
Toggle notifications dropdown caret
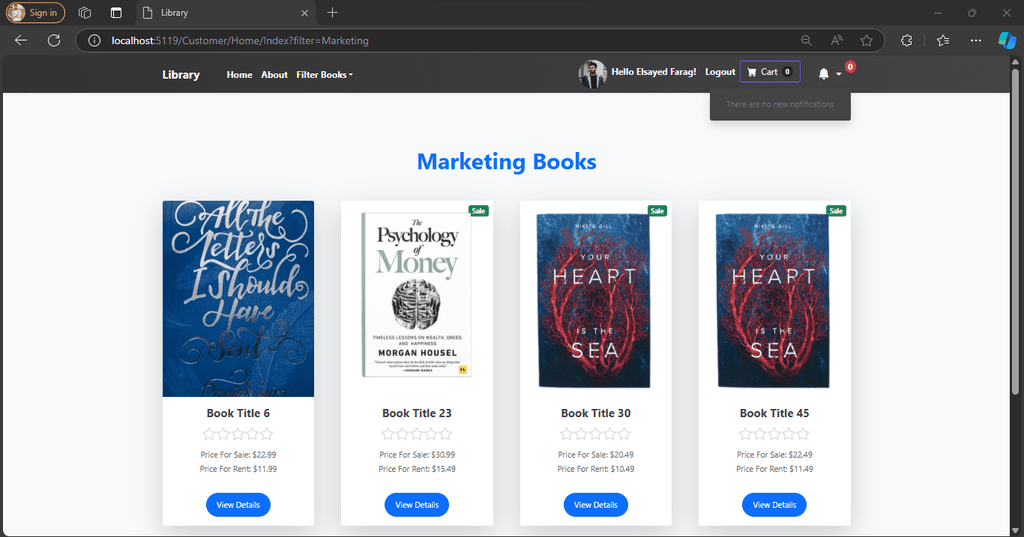839,74
